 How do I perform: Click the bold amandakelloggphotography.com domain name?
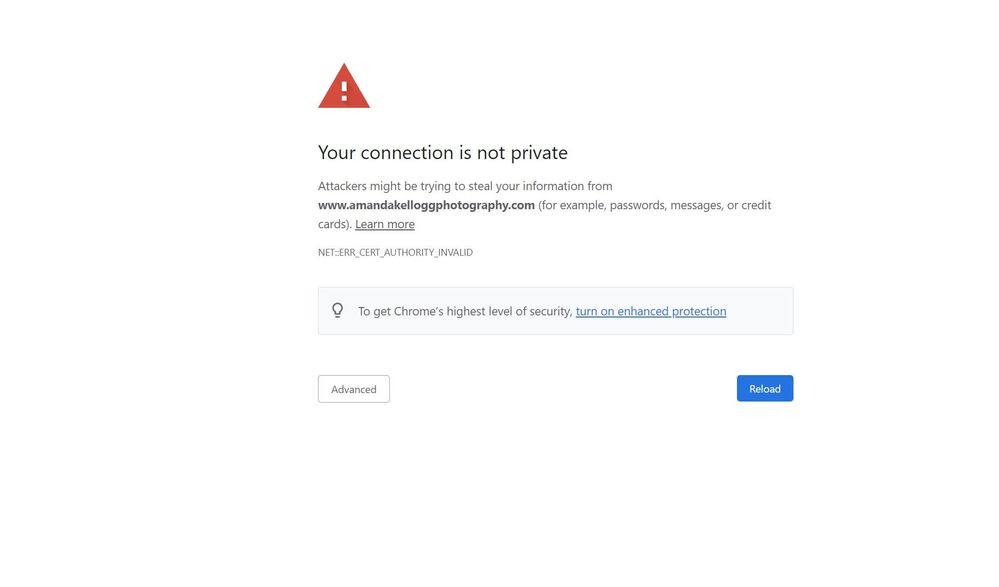click(x=426, y=206)
